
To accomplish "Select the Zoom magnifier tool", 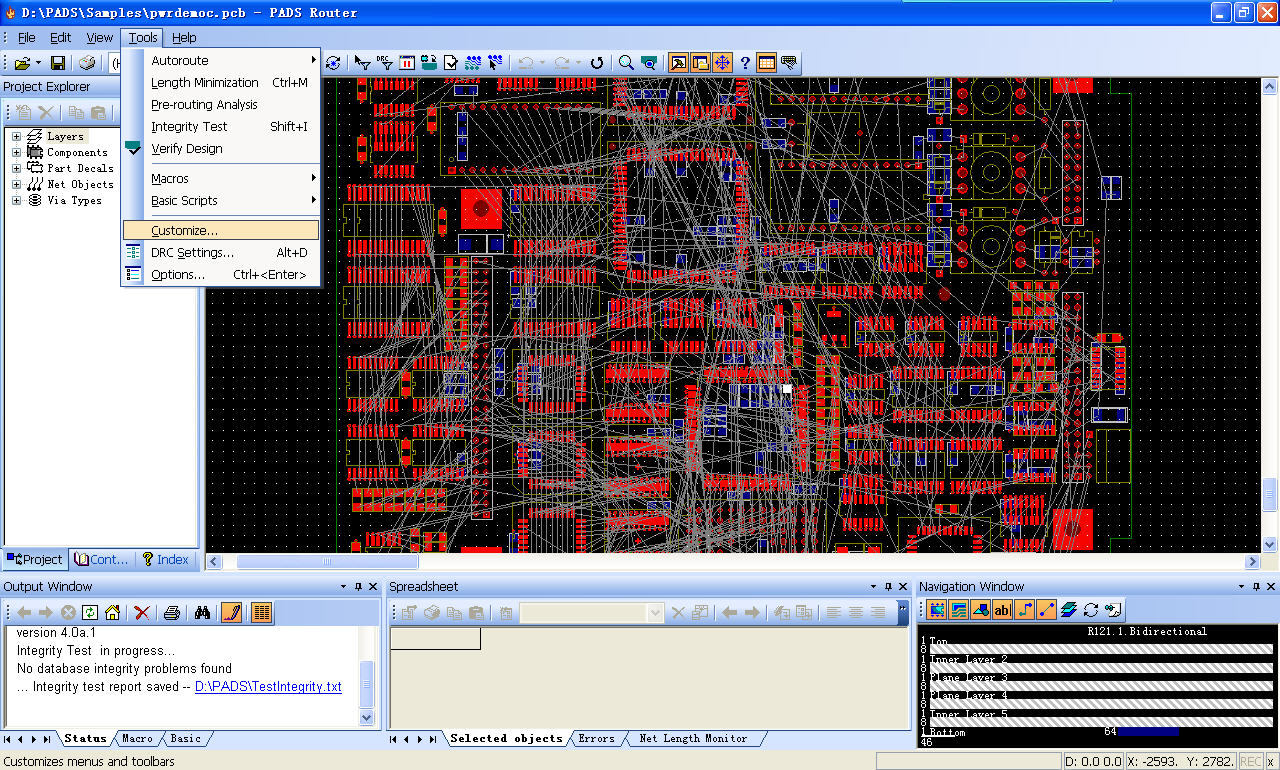I will pos(626,63).
